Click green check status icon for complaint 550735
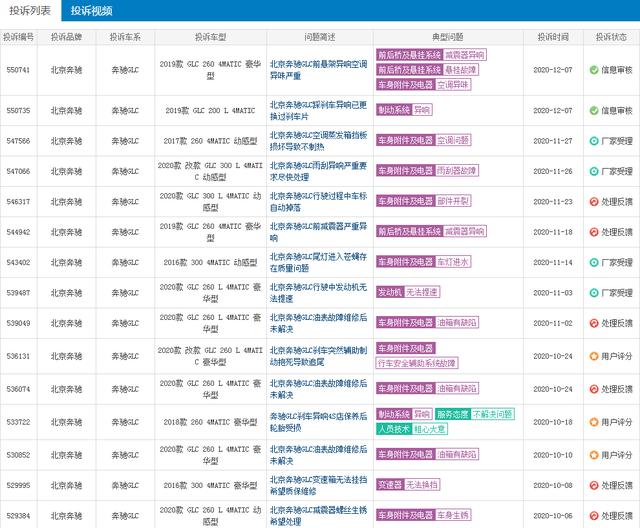The height and width of the screenshot is (528, 640). tap(594, 111)
